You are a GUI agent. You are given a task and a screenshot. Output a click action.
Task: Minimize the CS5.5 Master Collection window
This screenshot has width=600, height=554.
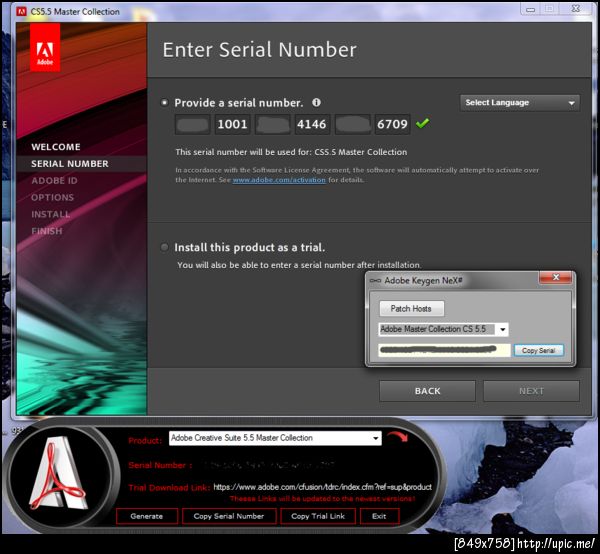pos(530,9)
